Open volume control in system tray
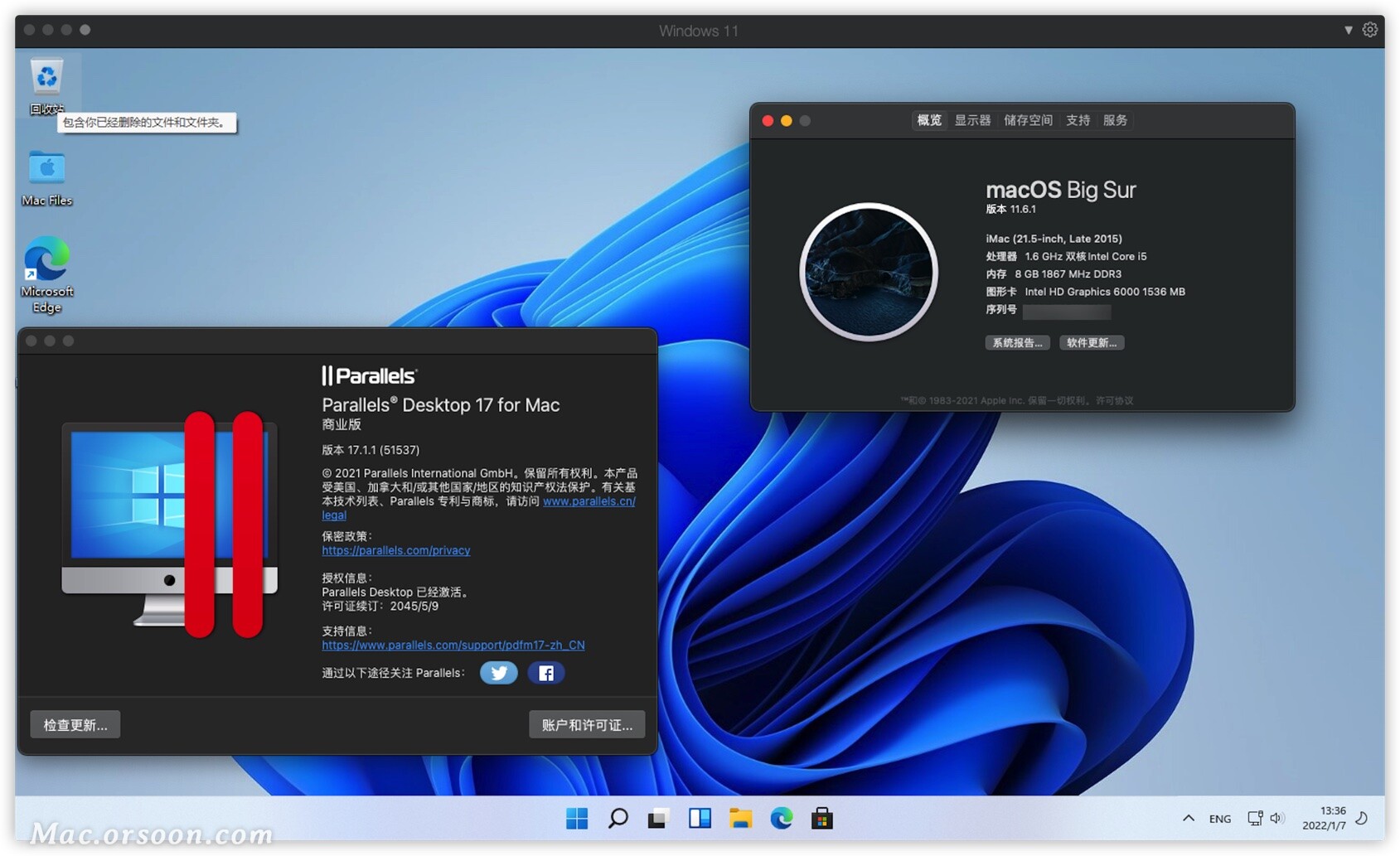1400x856 pixels. point(1276,819)
